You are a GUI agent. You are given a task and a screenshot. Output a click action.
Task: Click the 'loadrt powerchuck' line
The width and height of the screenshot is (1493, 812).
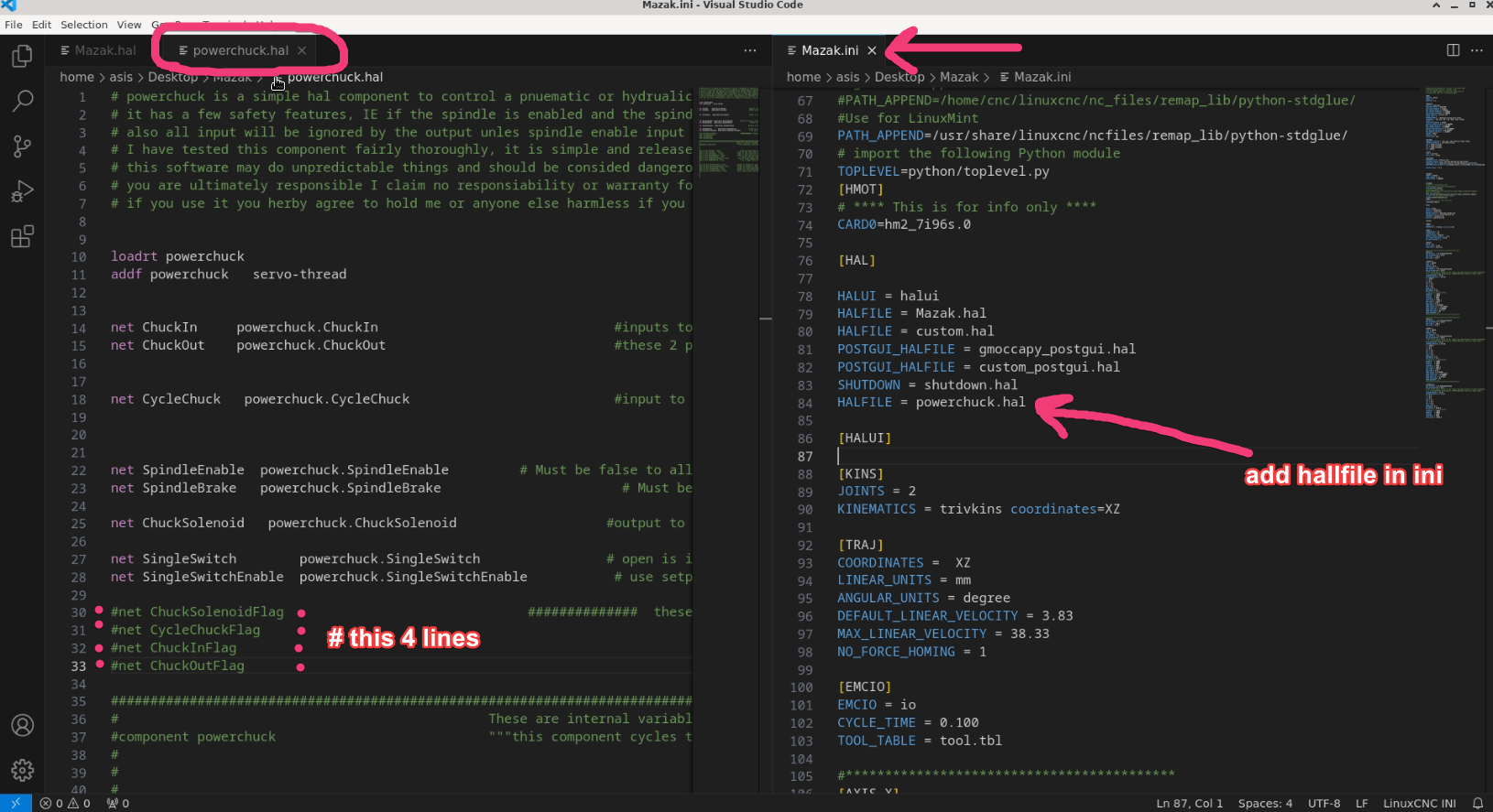(x=178, y=256)
